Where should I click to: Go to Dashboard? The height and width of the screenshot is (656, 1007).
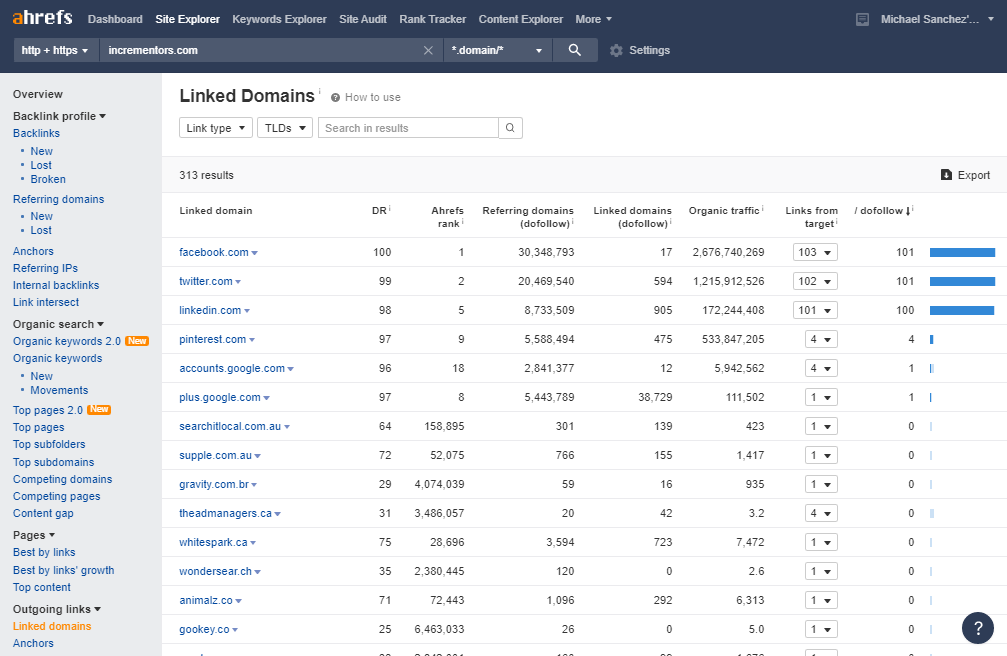coord(115,19)
